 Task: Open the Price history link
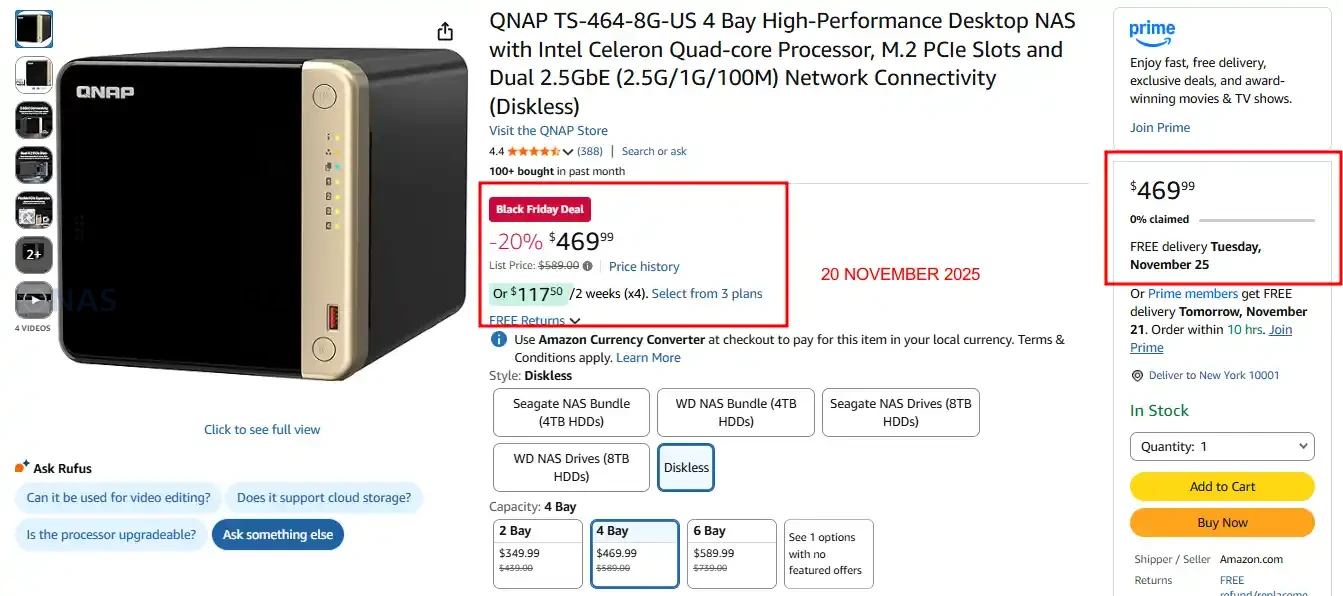644,266
